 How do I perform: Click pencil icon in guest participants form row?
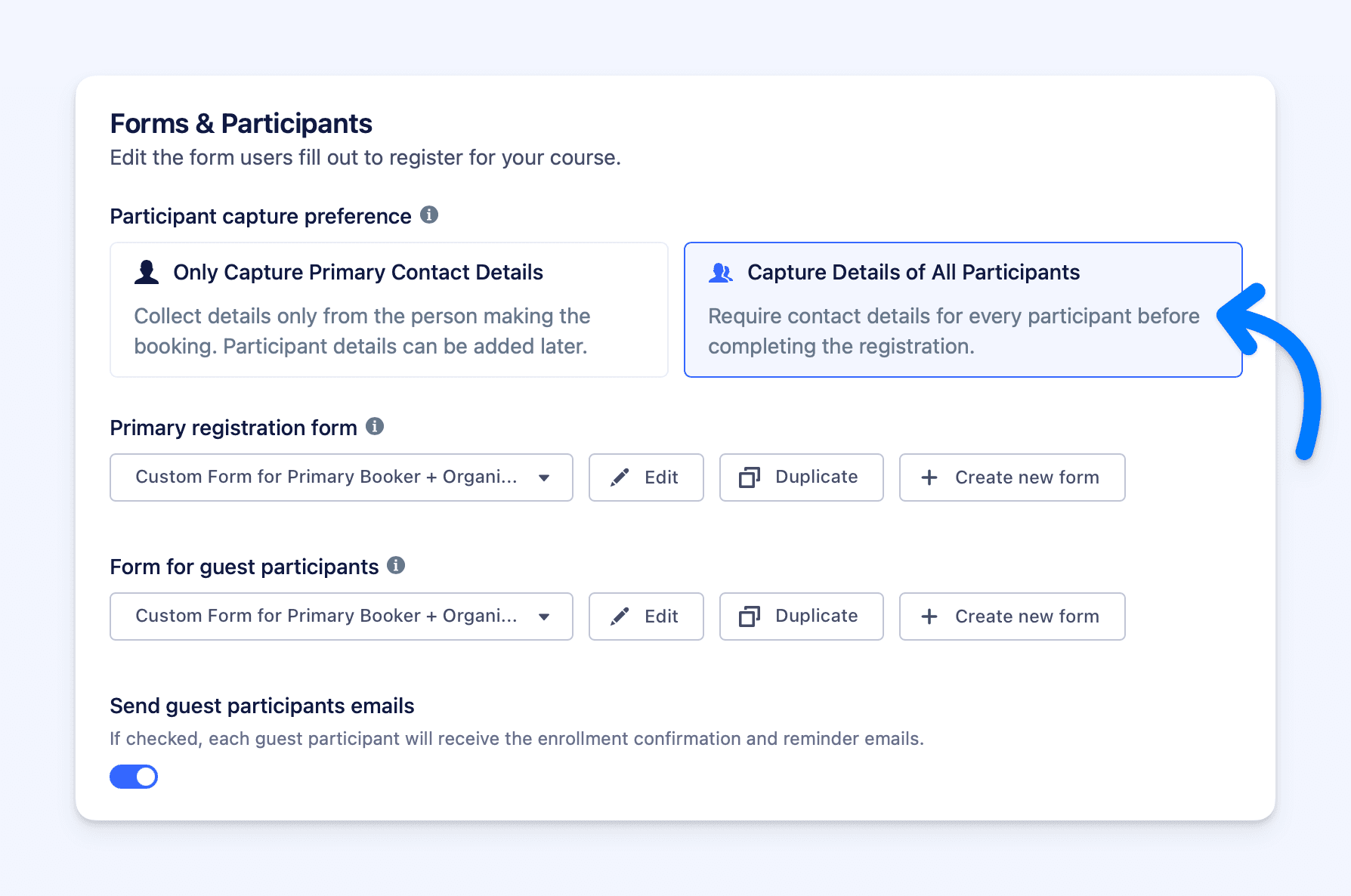(x=620, y=616)
